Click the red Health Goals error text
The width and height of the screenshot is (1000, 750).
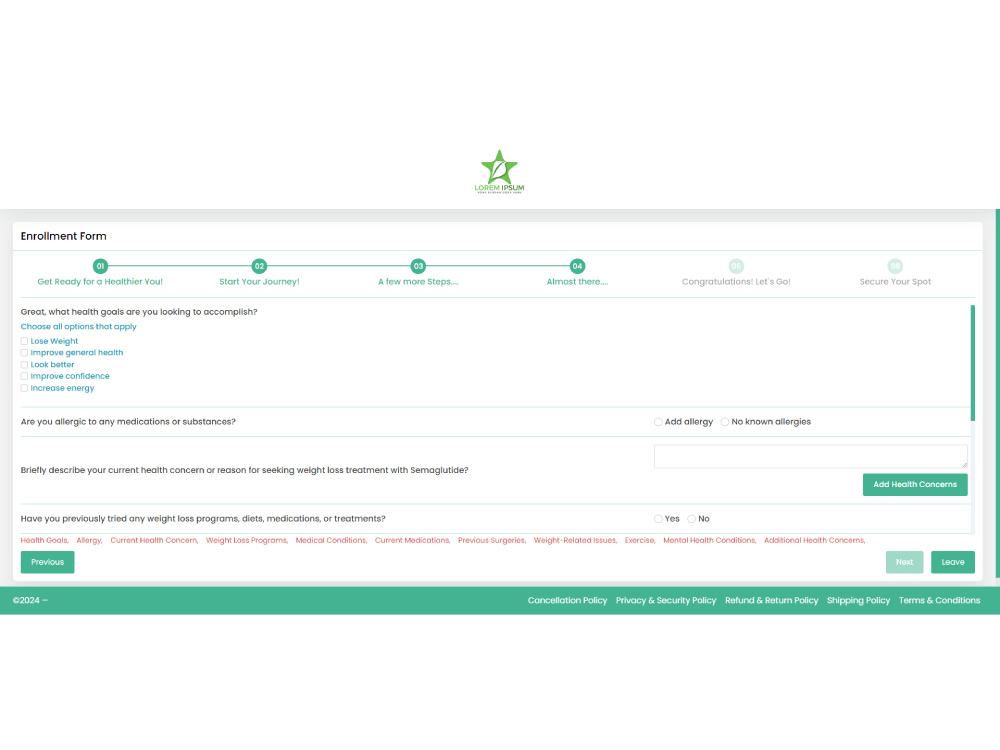[44, 540]
